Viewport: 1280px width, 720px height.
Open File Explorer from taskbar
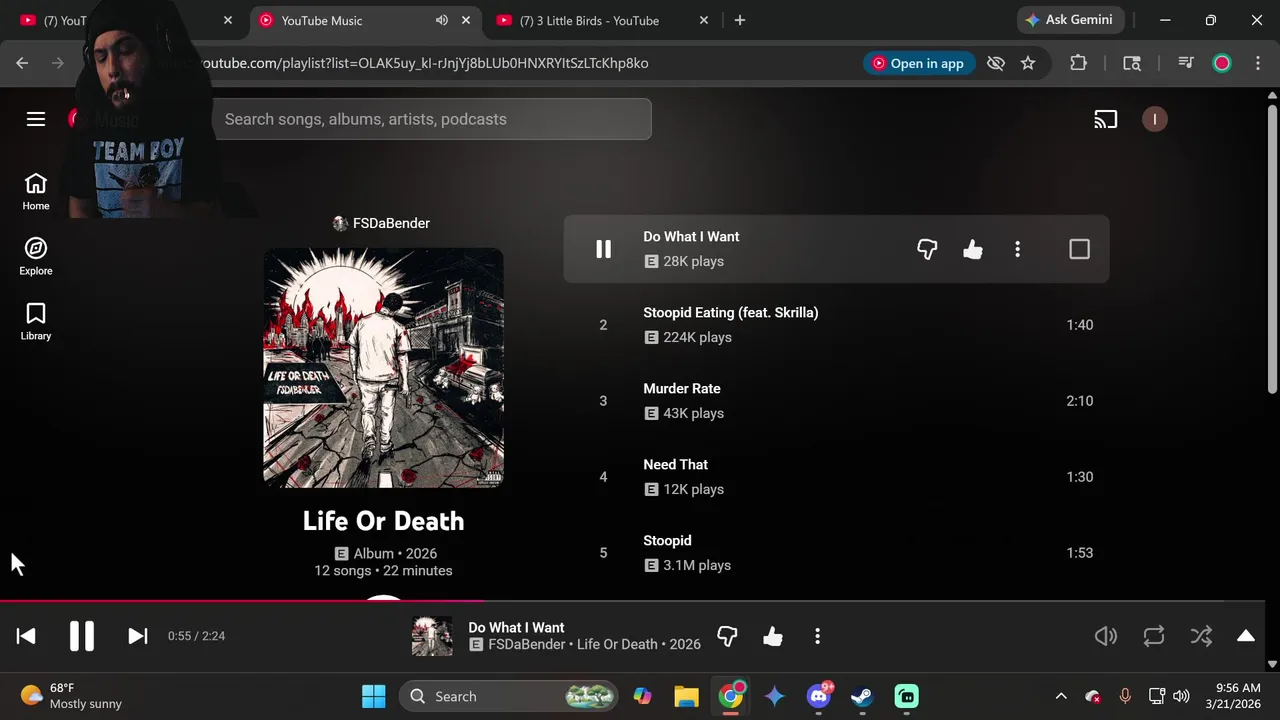click(686, 696)
